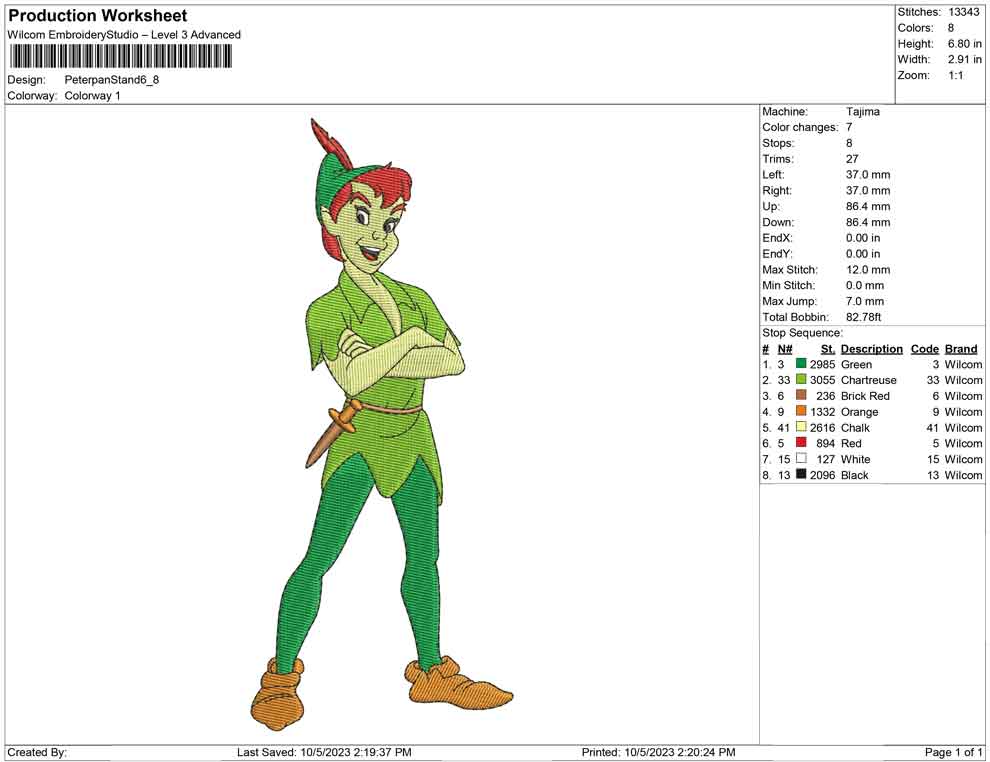Click the 'N#' column header
This screenshot has height=762, width=990.
point(785,348)
